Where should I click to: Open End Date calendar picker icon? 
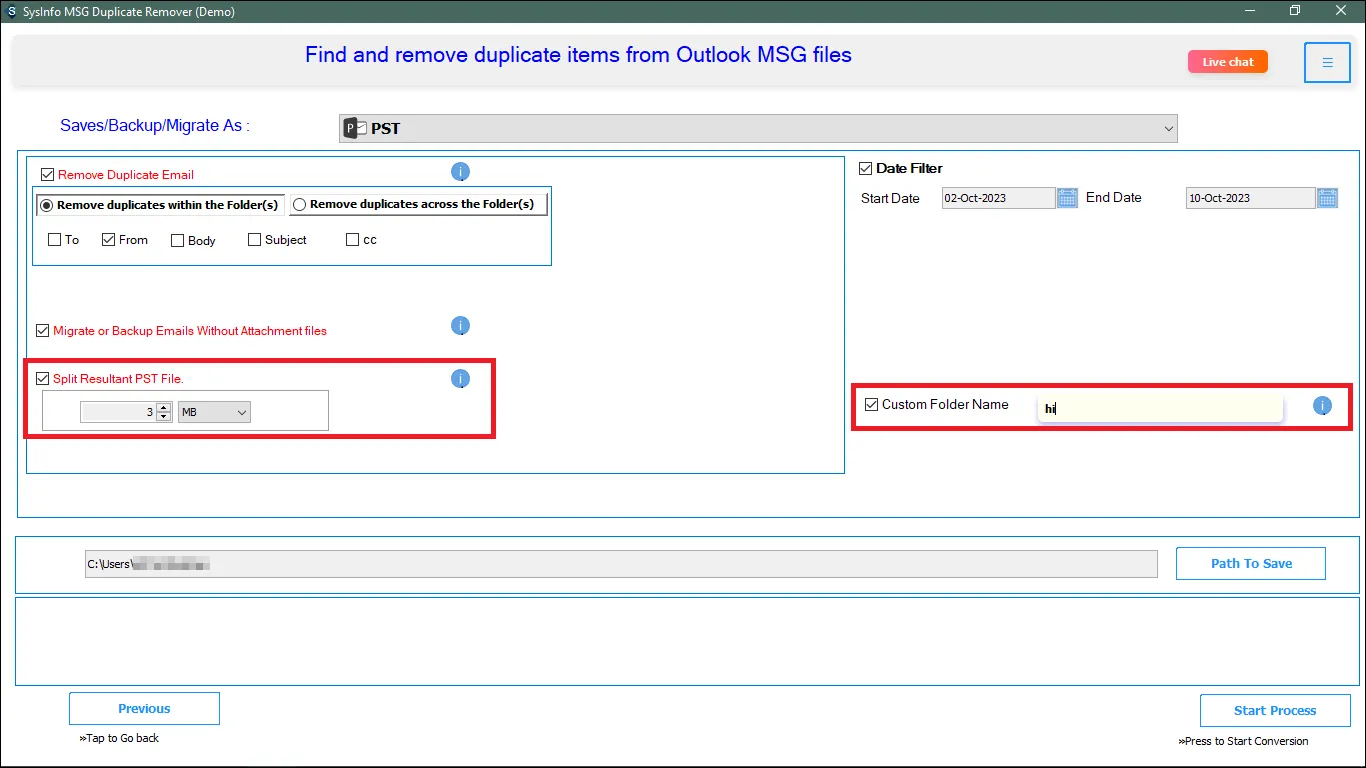coord(1327,198)
